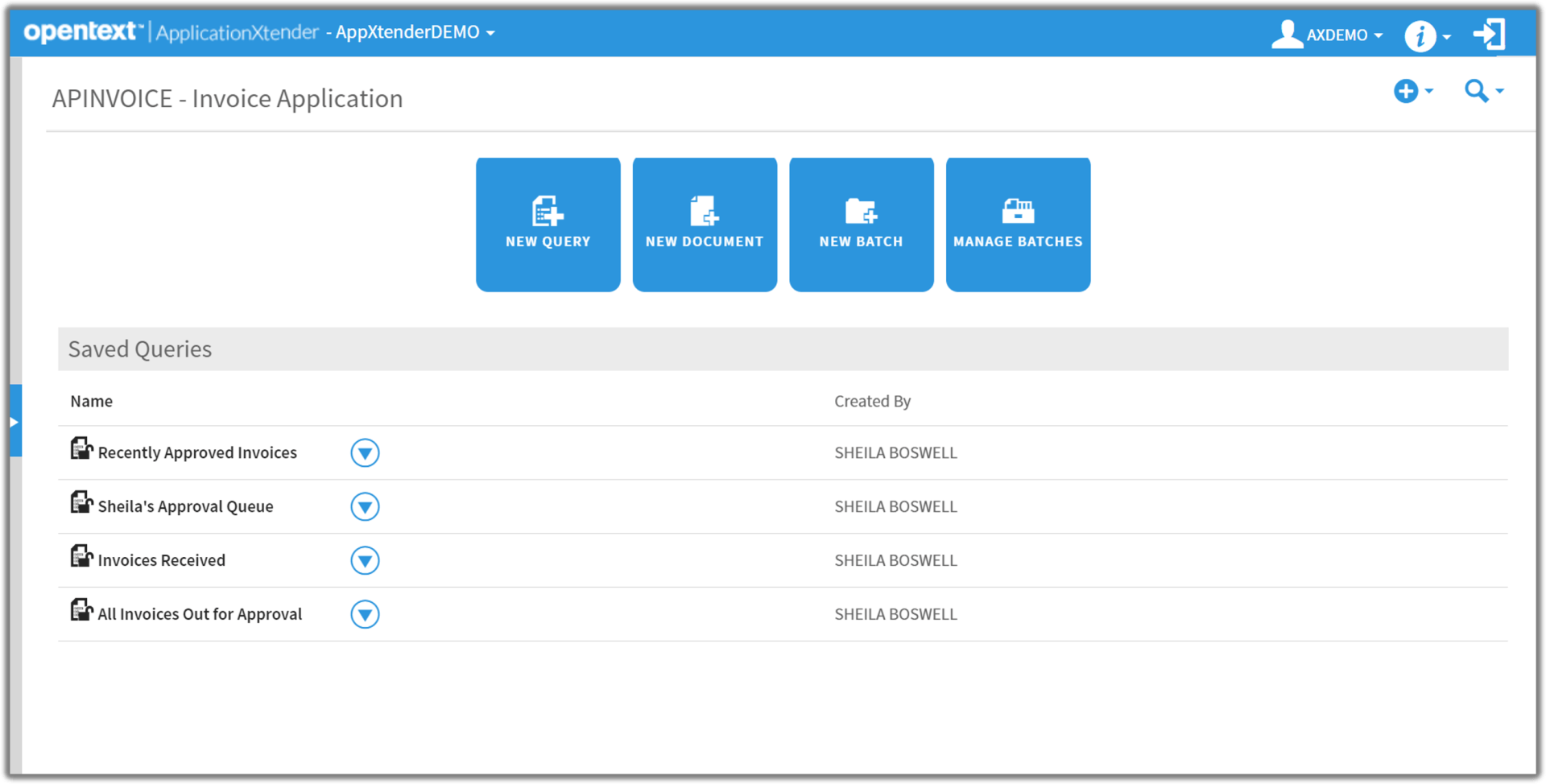Open Manage Batches
The image size is (1546, 784).
pyautogui.click(x=1018, y=224)
